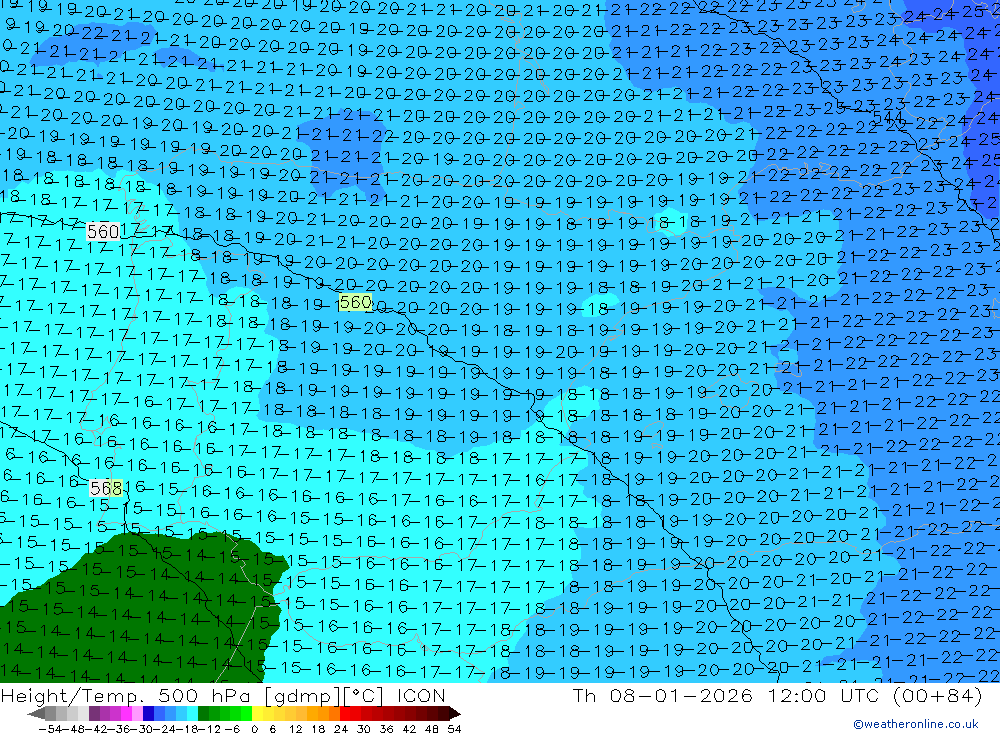
Task: Click the 'Th 08-01-2026 12:00 UTC' timestamp
Action: [726, 696]
